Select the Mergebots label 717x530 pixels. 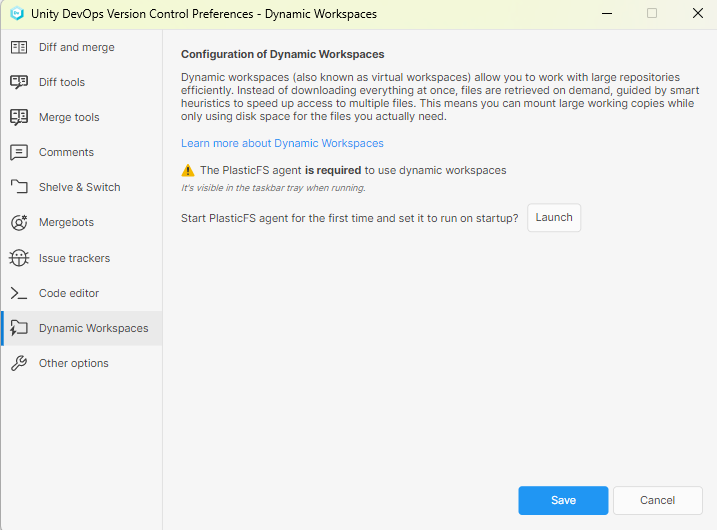coord(66,222)
